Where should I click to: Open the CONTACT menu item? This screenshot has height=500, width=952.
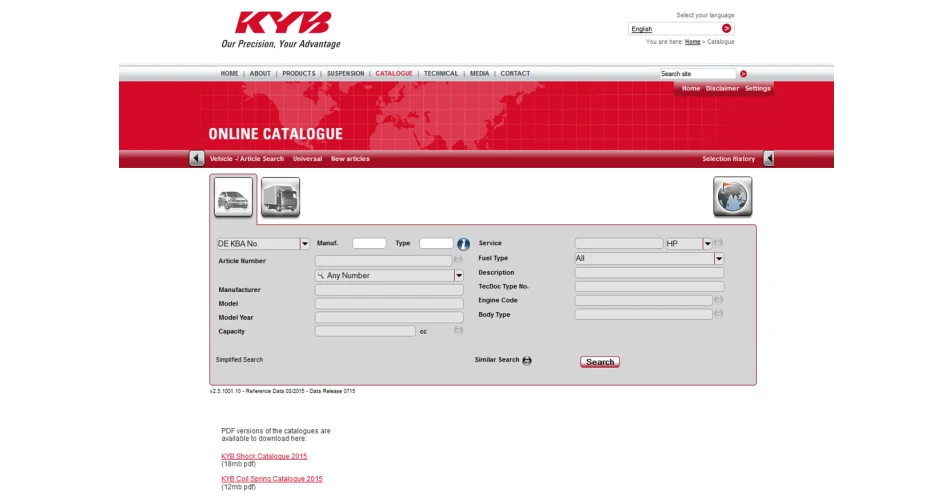click(x=515, y=73)
